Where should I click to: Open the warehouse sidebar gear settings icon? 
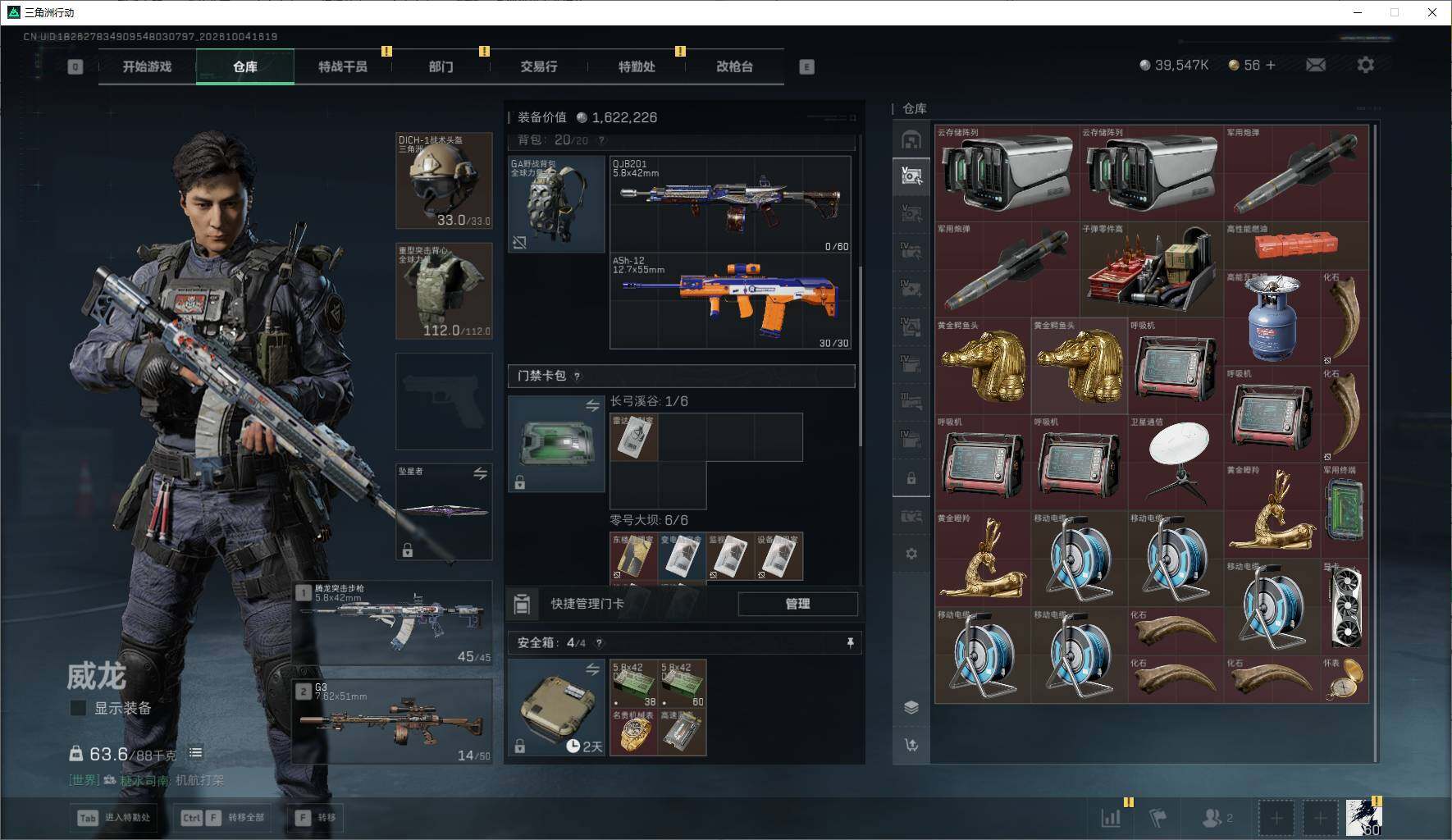click(911, 554)
